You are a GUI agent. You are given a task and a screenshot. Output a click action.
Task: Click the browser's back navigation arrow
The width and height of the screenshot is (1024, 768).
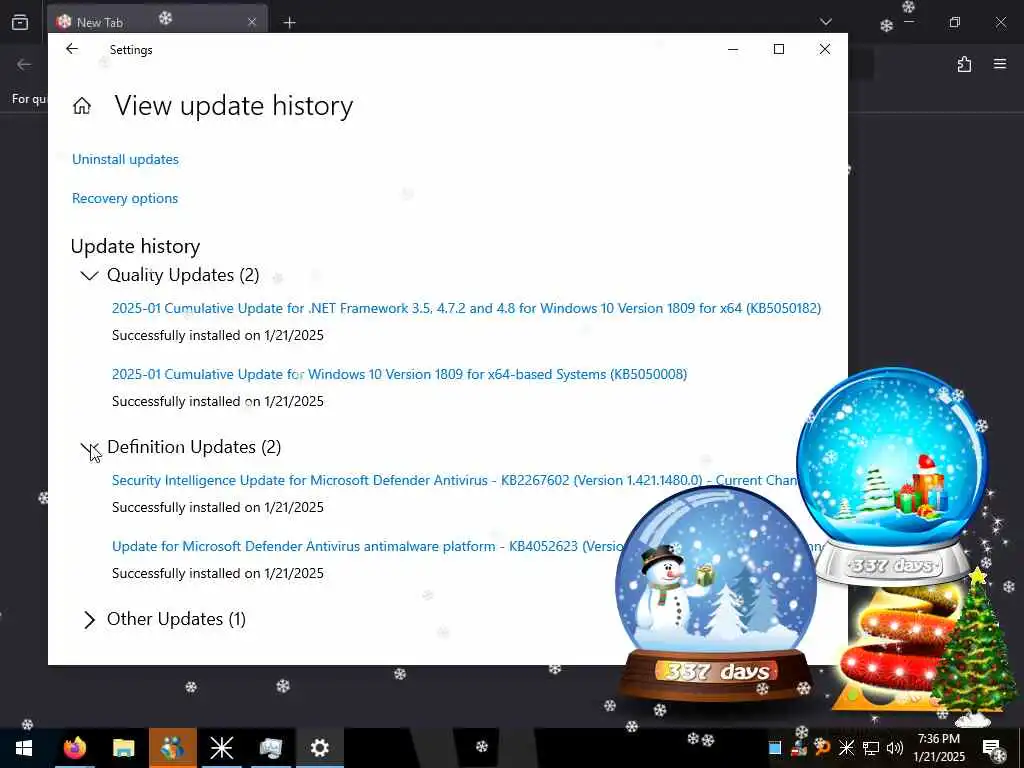(24, 64)
